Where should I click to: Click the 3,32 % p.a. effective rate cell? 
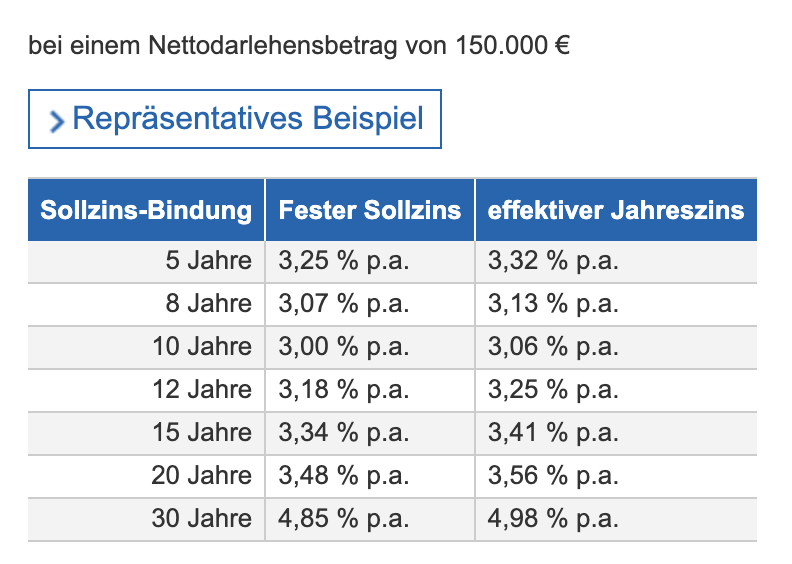(x=554, y=262)
